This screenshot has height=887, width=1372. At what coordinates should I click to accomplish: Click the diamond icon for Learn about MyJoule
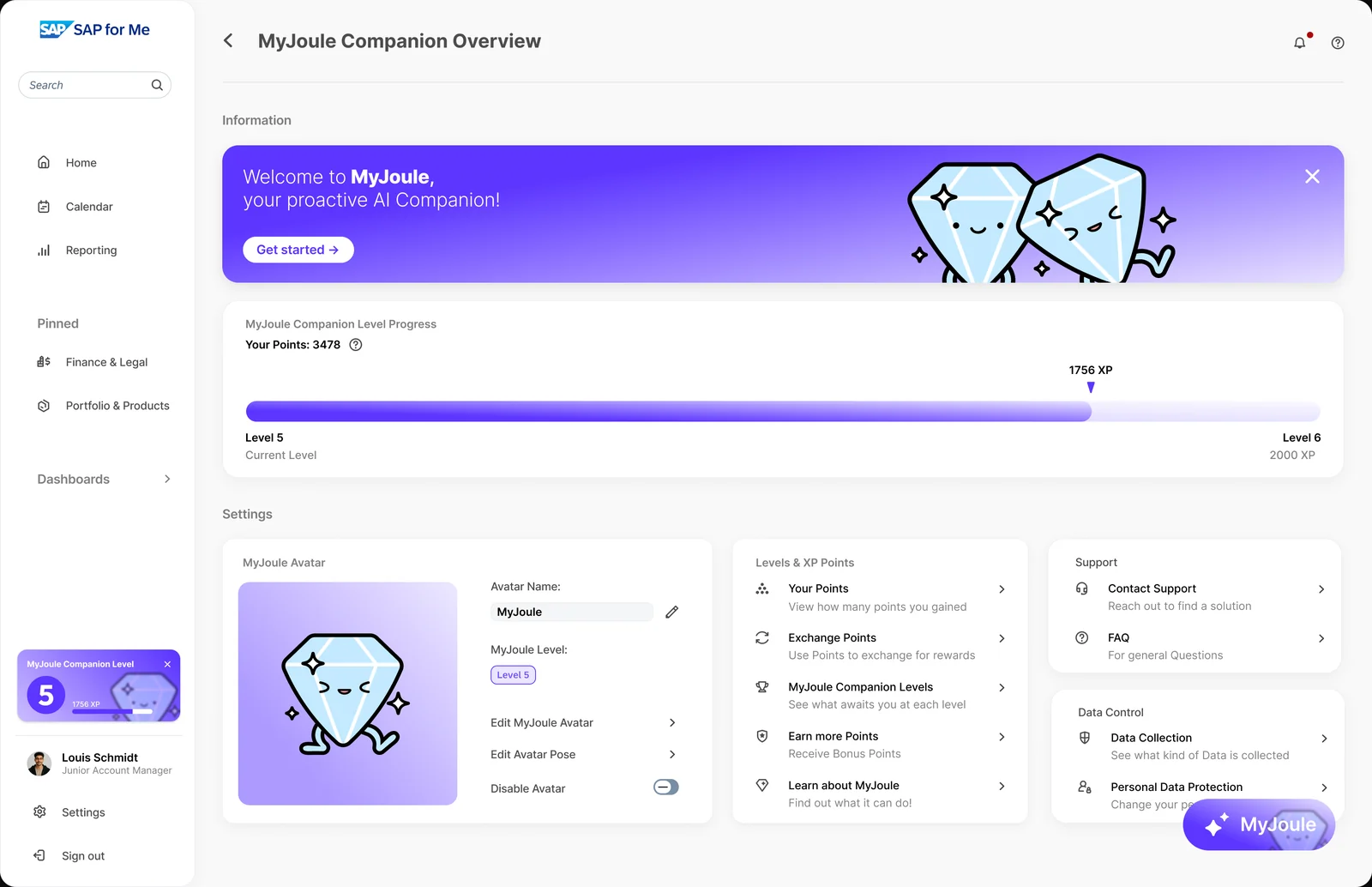762,785
